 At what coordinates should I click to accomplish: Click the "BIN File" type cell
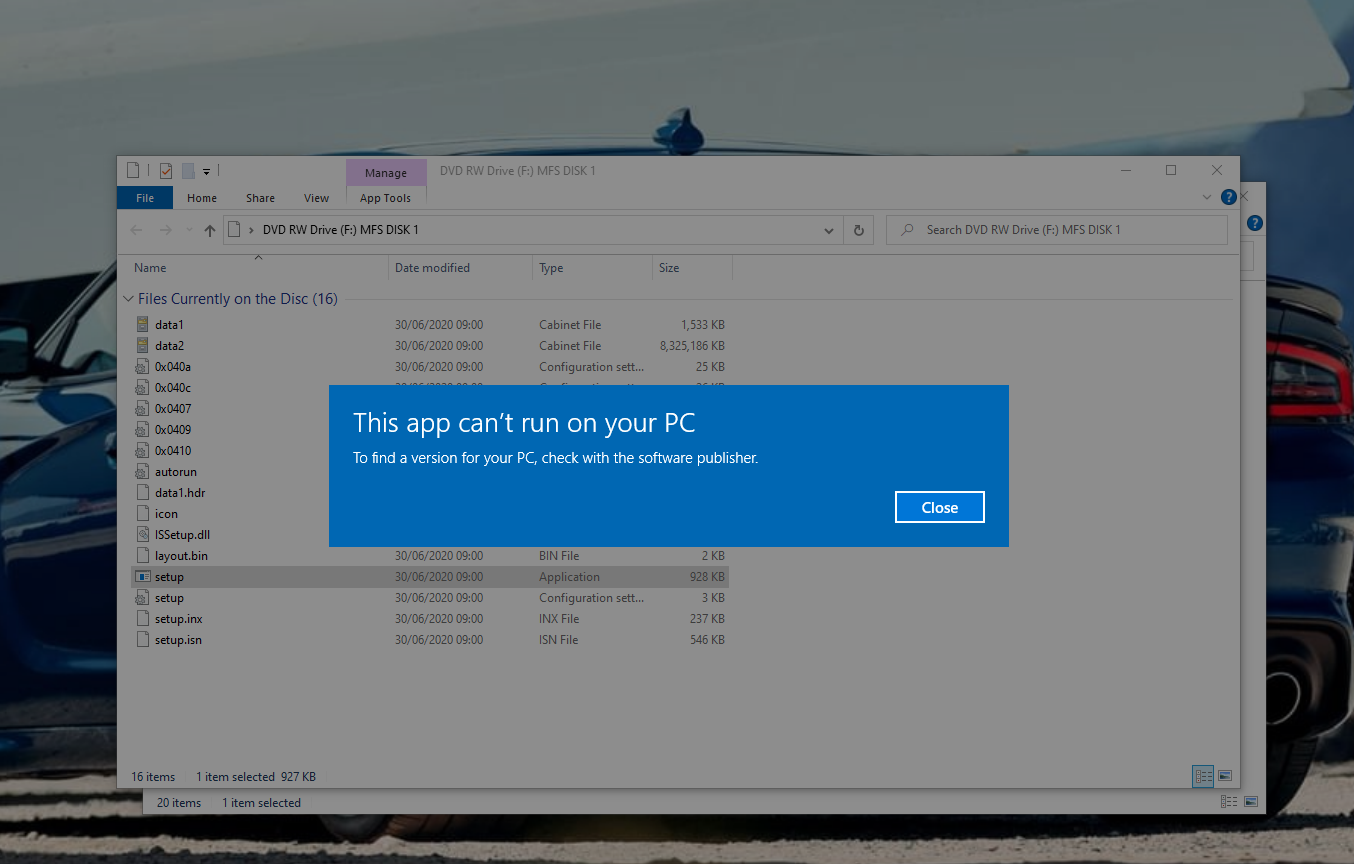pos(559,556)
